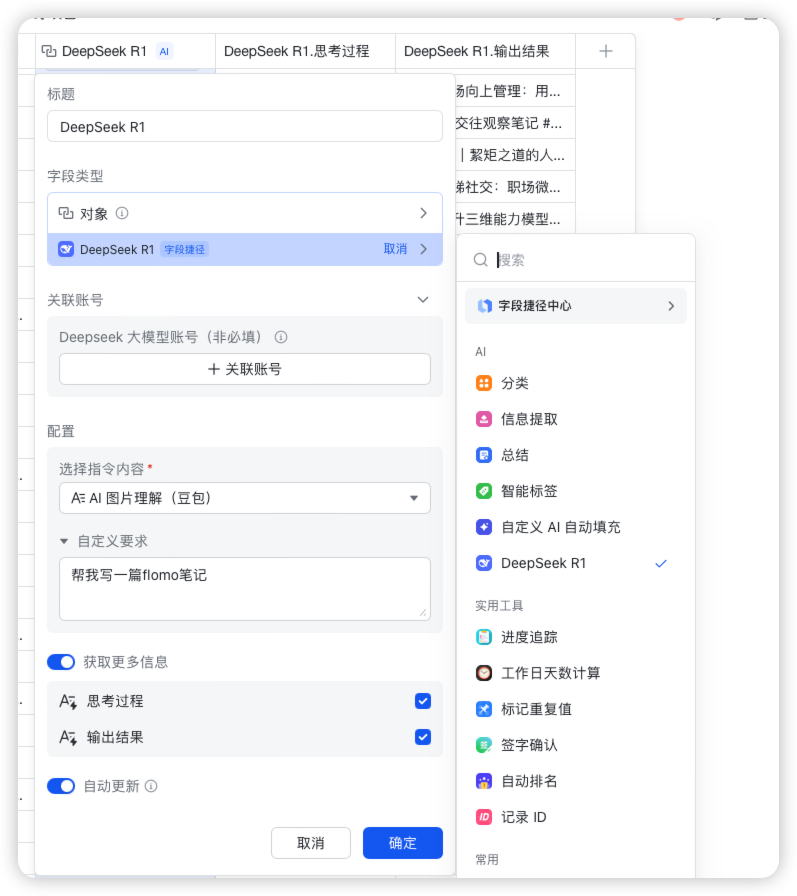Click the search magnifier icon
The image size is (797, 896).
coord(480,260)
